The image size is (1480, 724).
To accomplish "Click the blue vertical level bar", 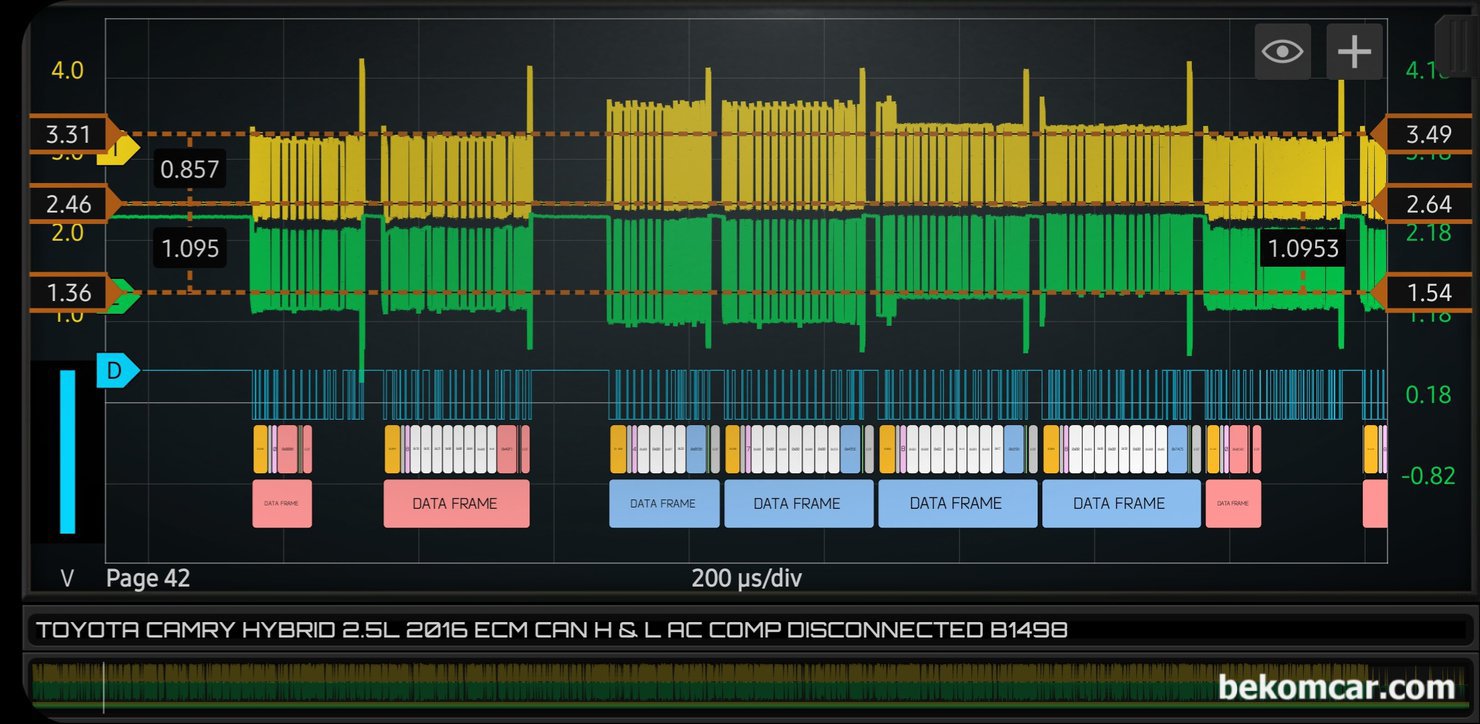I will pos(67,452).
